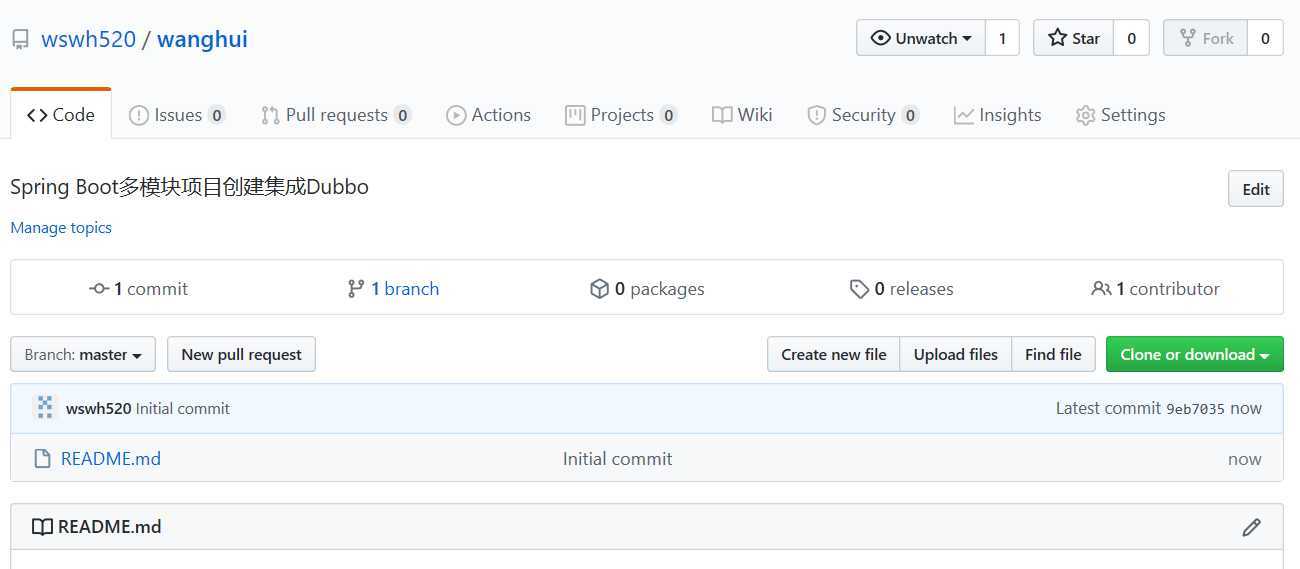1300x569 pixels.
Task: Click the wswh520 avatar identicon in commit row
Action: click(45, 407)
